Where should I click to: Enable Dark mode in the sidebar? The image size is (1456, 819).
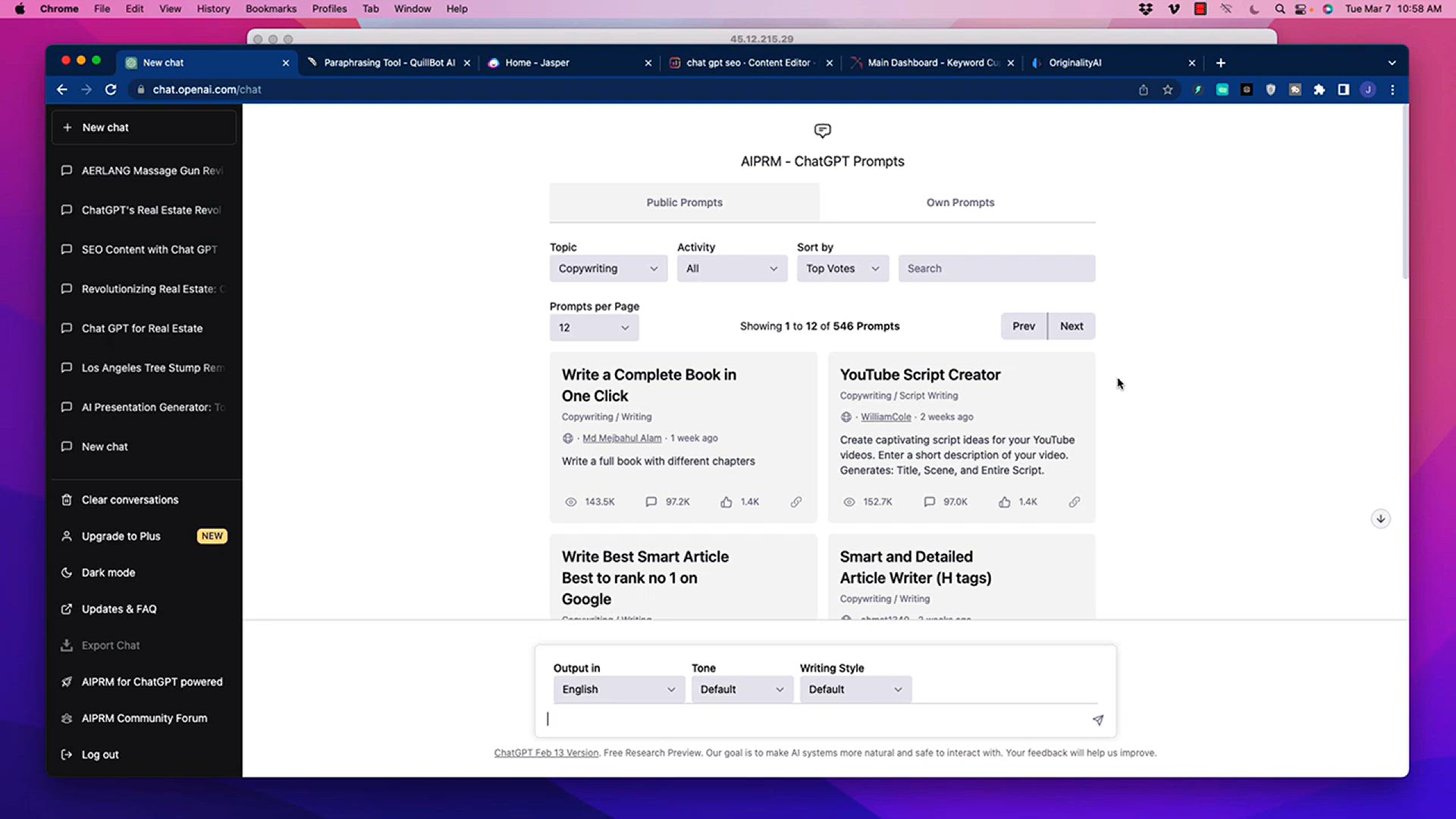[108, 573]
